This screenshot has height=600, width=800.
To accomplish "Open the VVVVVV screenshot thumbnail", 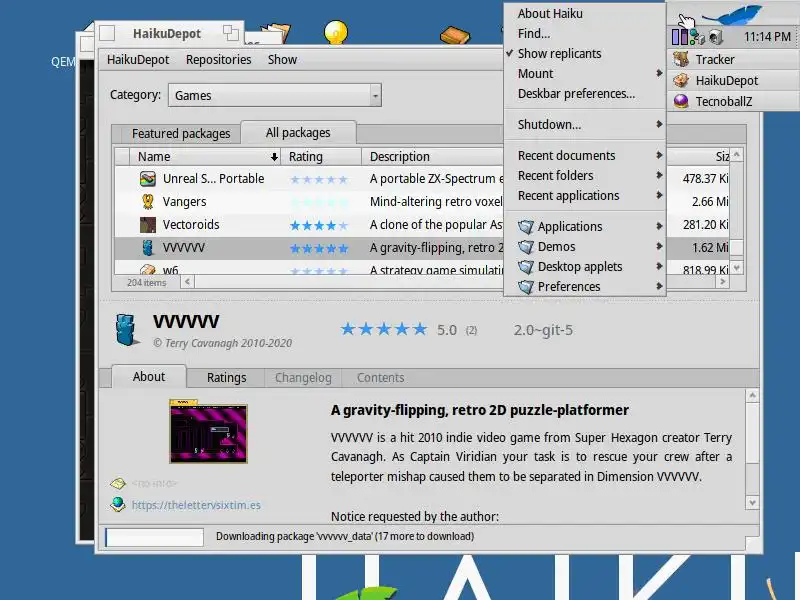I will point(208,432).
